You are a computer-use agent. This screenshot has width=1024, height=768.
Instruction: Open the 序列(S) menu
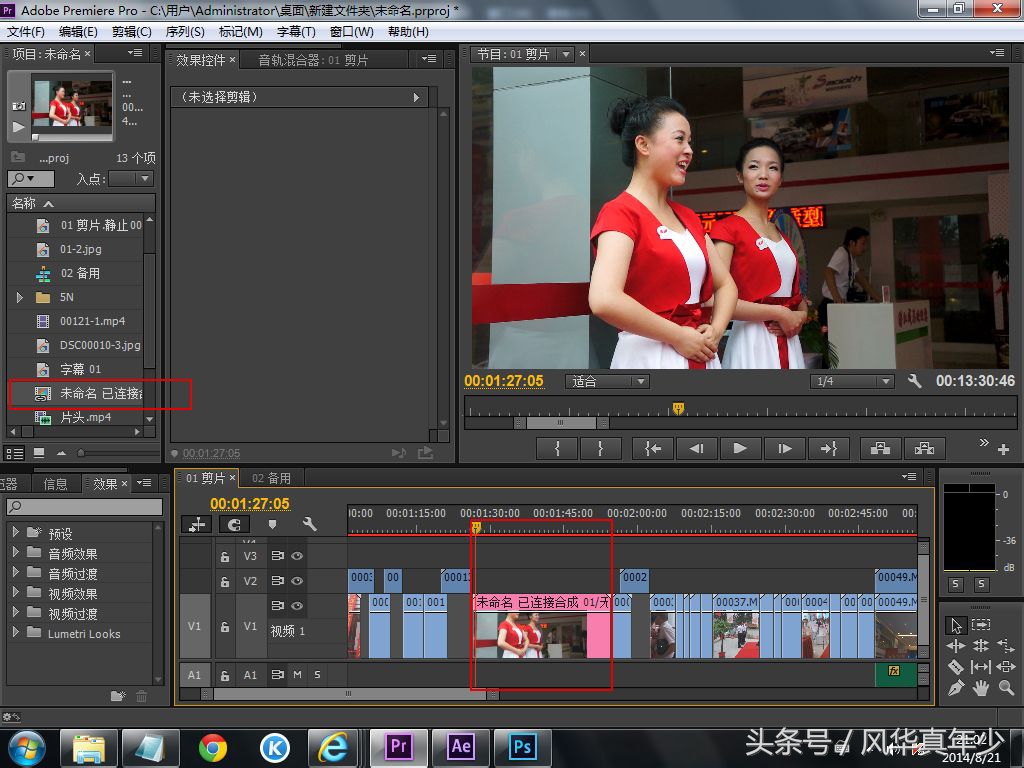pyautogui.click(x=185, y=32)
